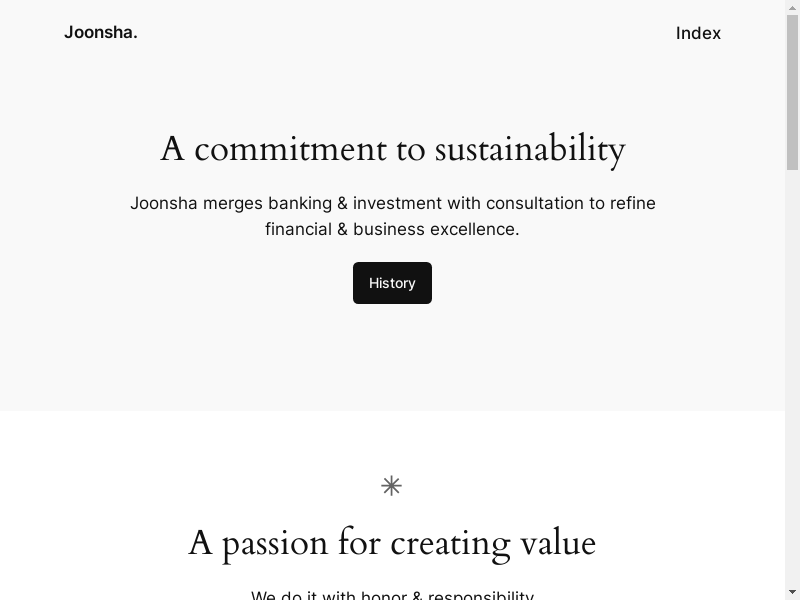Click the word "commitment" in the hero heading
The image size is (800, 600).
pyautogui.click(x=290, y=149)
